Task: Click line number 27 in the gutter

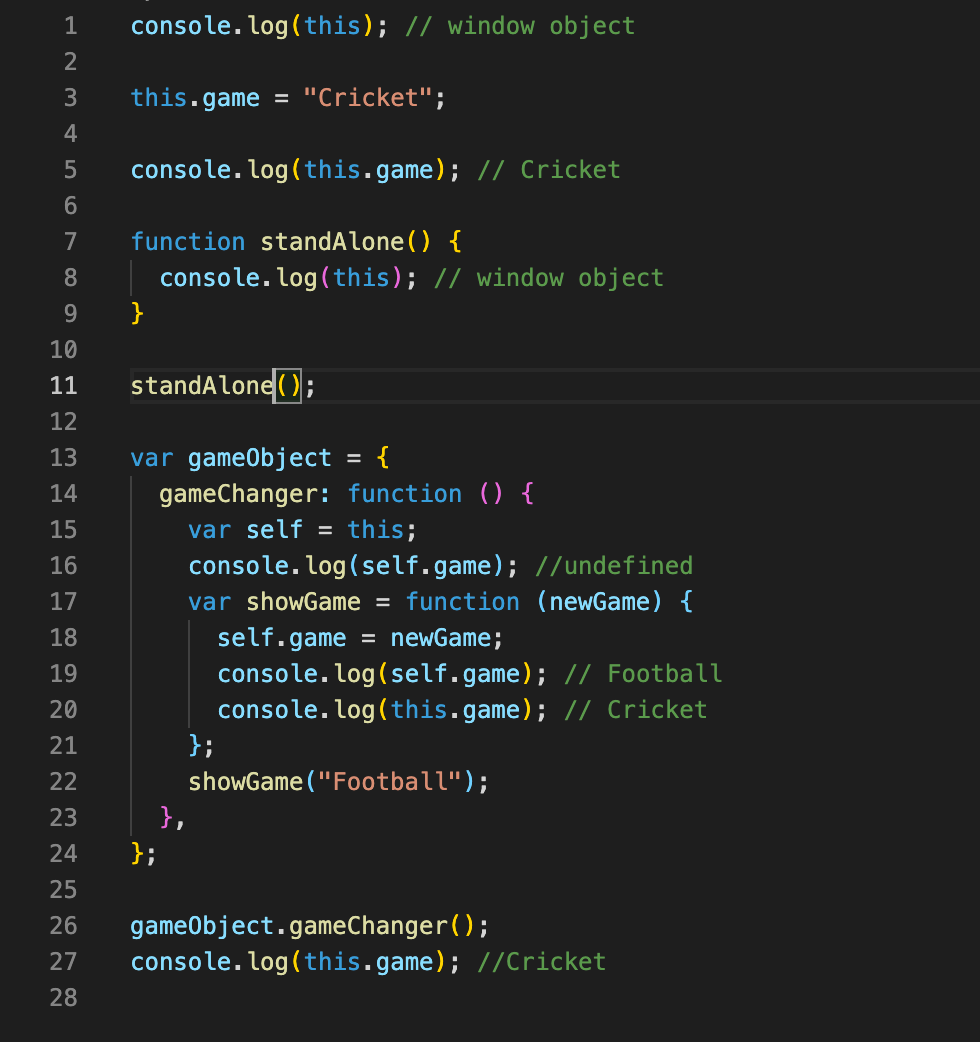Action: (63, 961)
